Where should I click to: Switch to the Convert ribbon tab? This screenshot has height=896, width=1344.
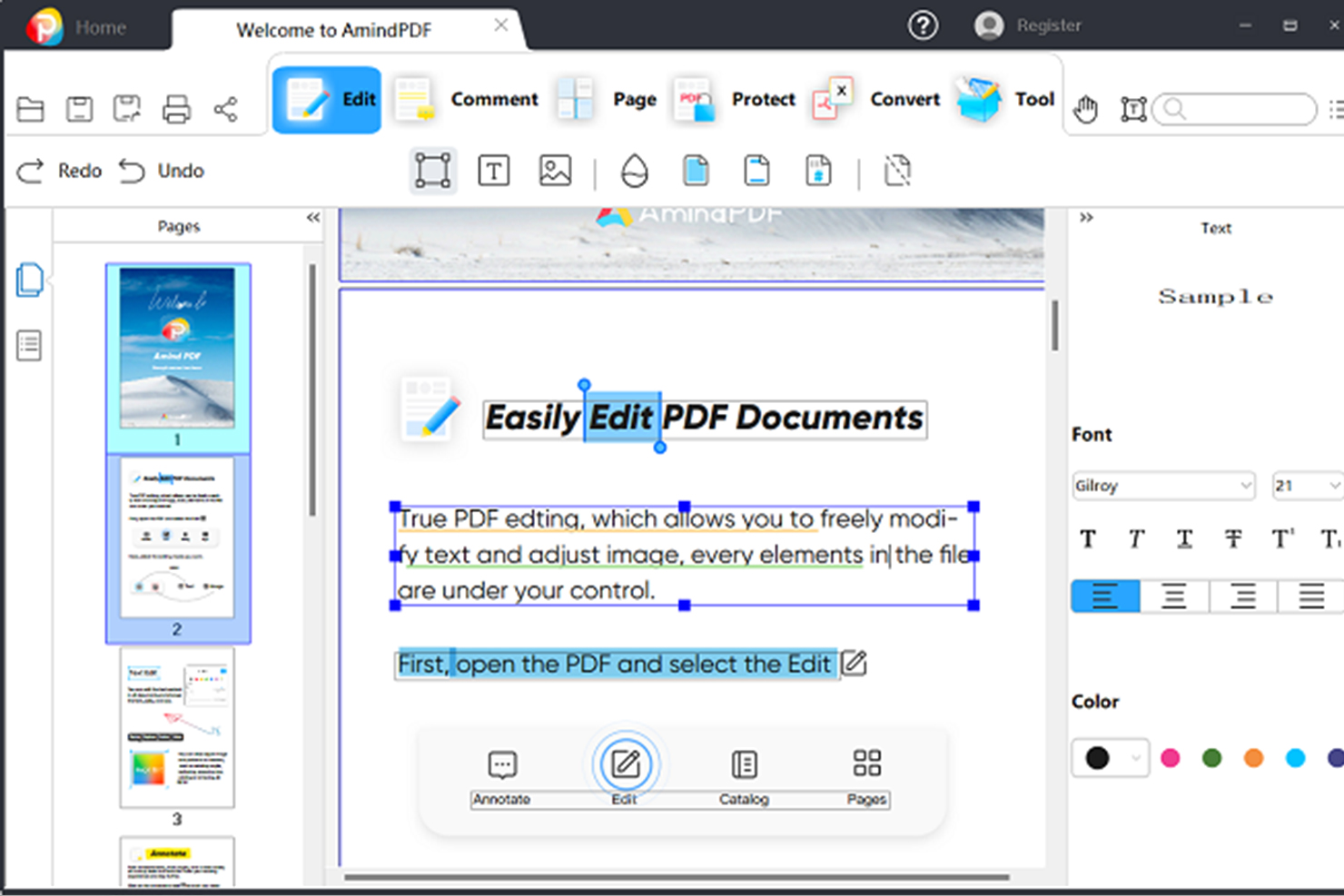(904, 99)
